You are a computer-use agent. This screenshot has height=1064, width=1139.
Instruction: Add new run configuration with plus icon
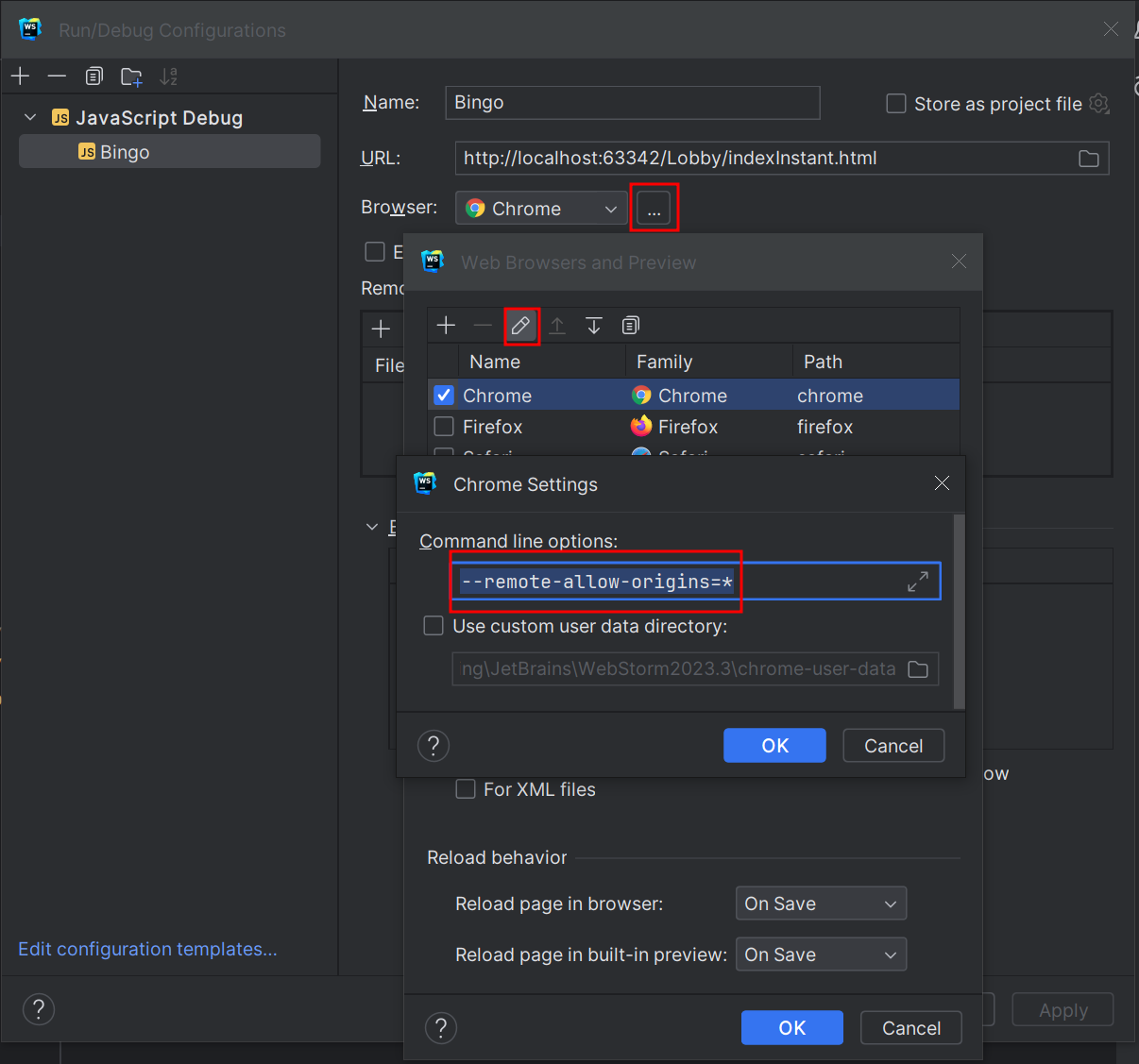pos(21,76)
